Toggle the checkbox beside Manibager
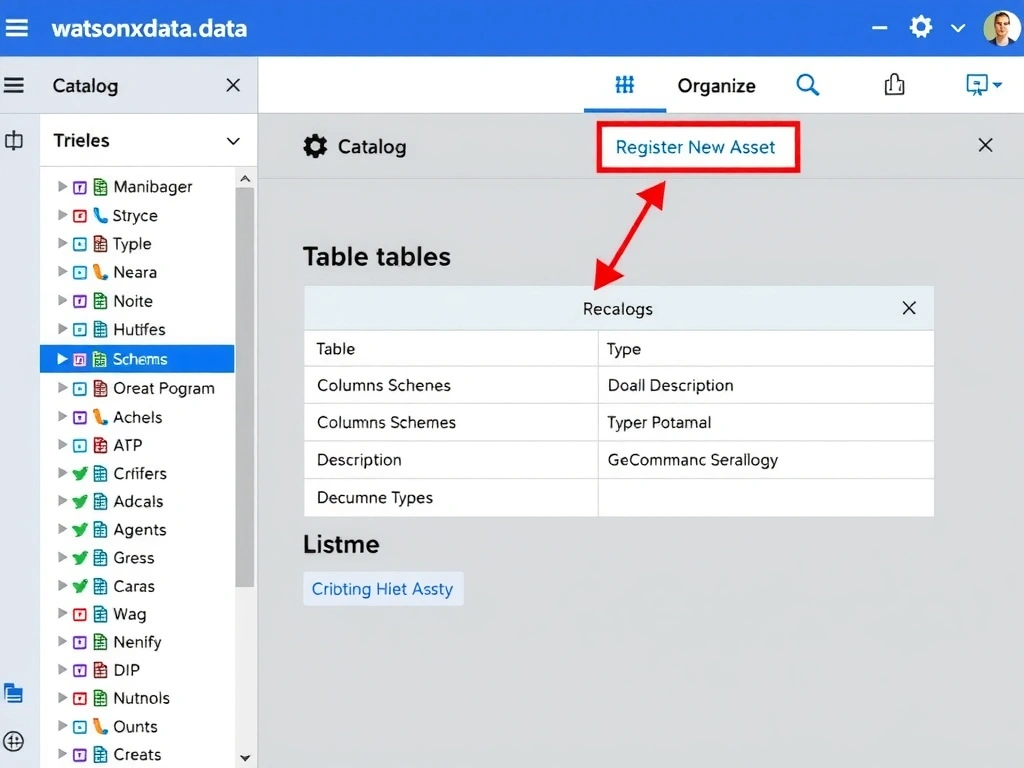 point(80,187)
